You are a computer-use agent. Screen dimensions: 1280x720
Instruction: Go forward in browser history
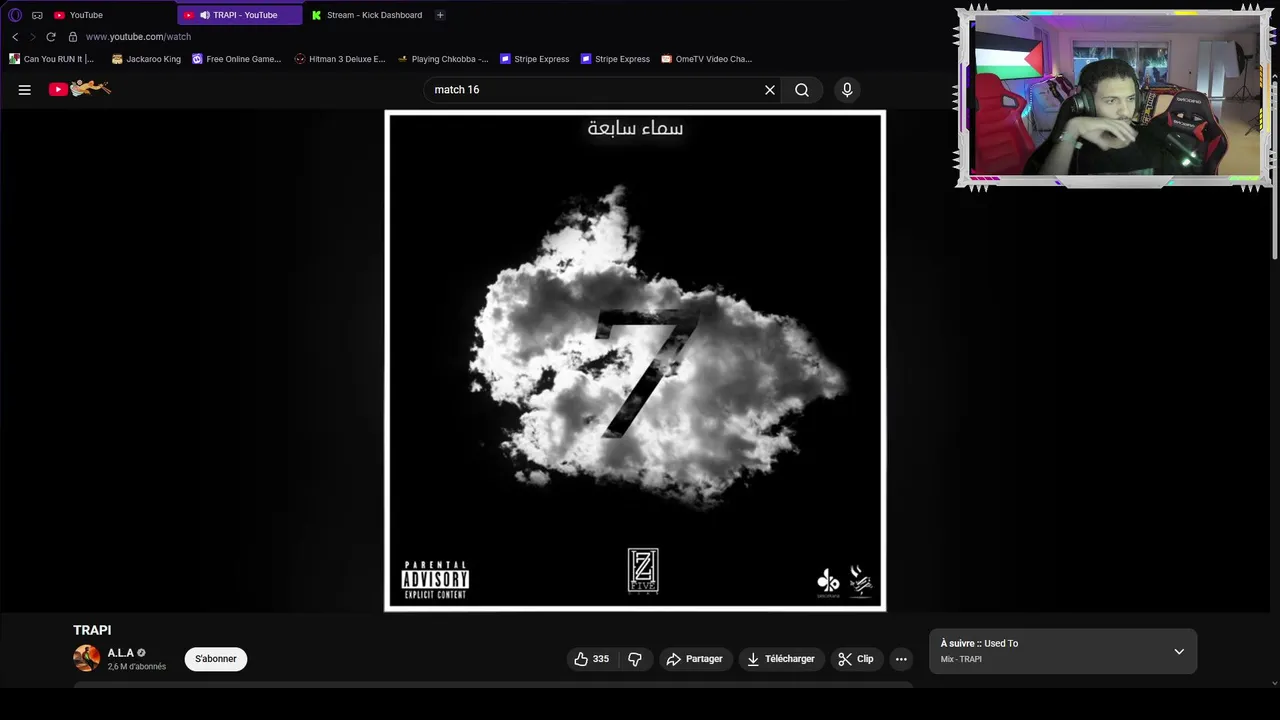(32, 37)
